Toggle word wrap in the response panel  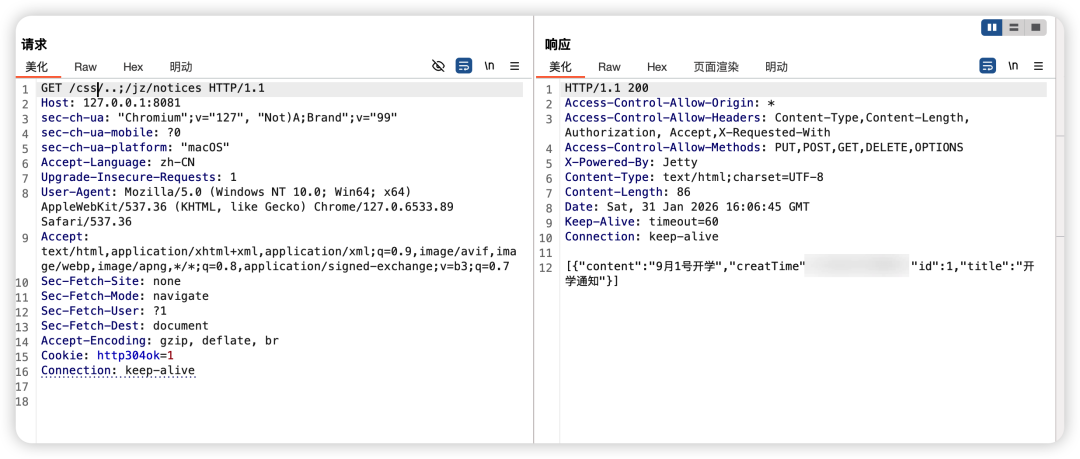987,66
